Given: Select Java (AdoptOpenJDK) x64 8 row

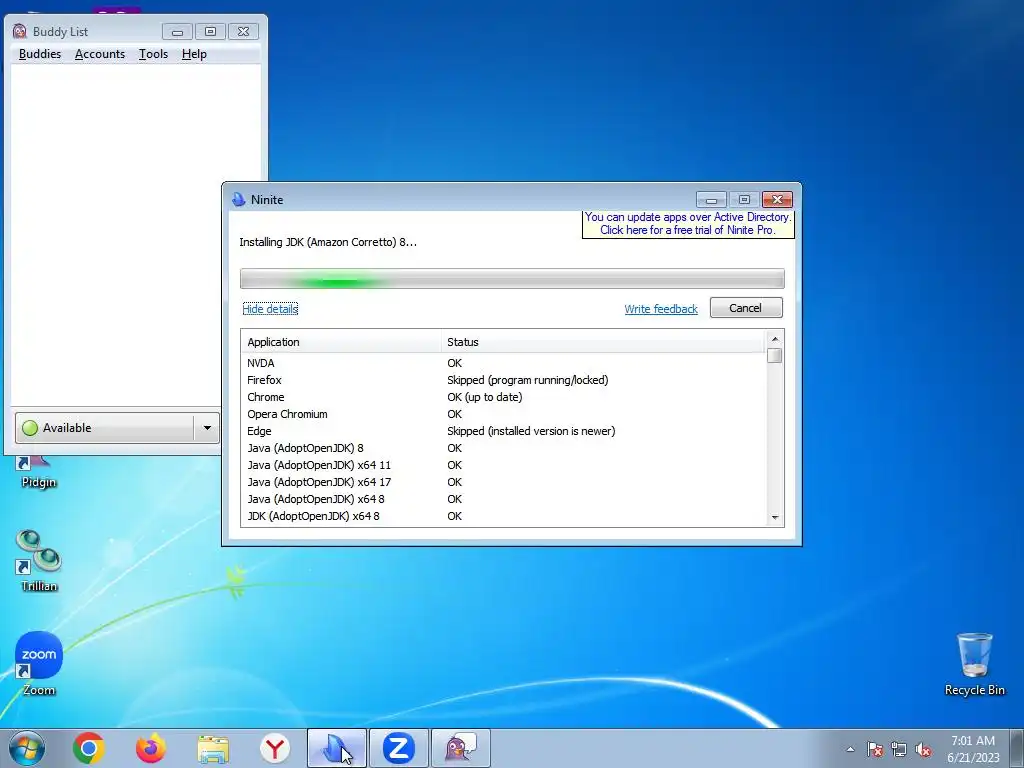Looking at the screenshot, I should point(503,499).
